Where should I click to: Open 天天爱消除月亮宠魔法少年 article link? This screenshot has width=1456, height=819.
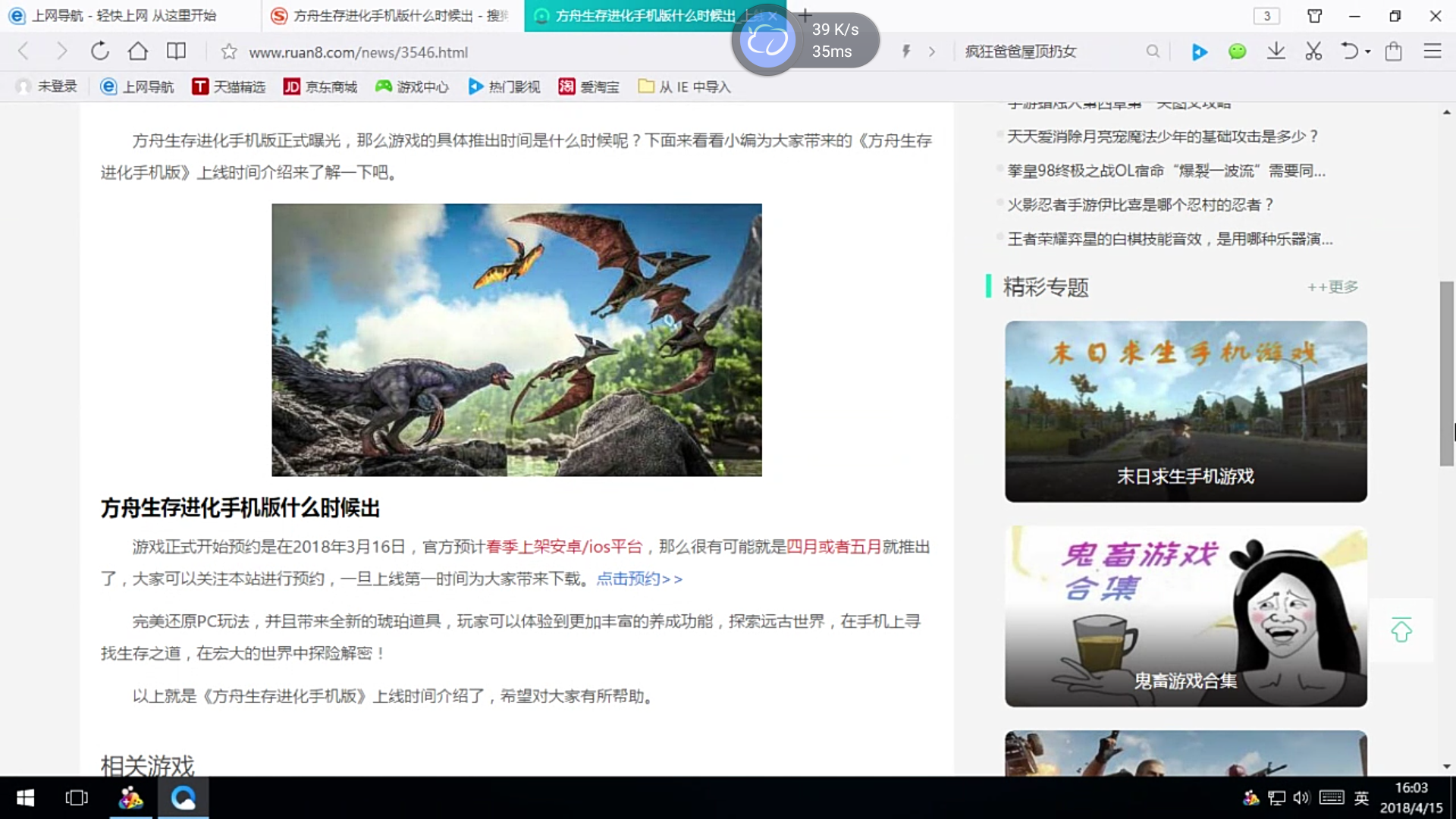pos(1163,136)
